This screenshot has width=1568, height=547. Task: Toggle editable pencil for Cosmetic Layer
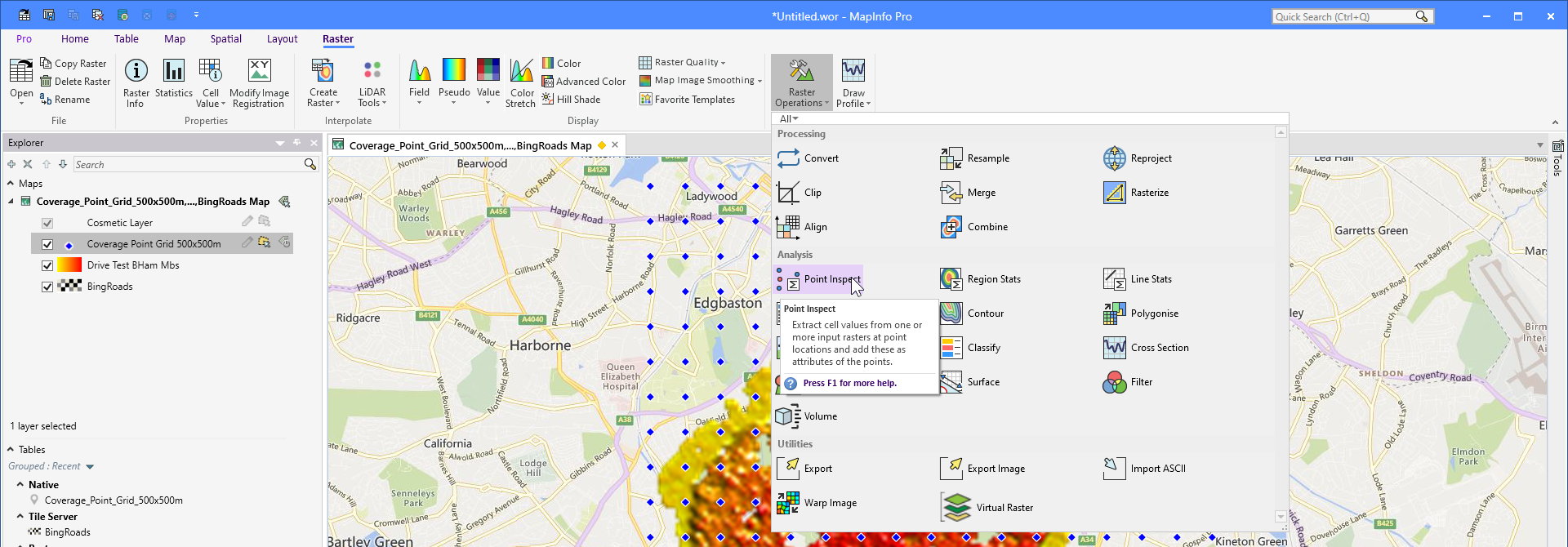247,221
